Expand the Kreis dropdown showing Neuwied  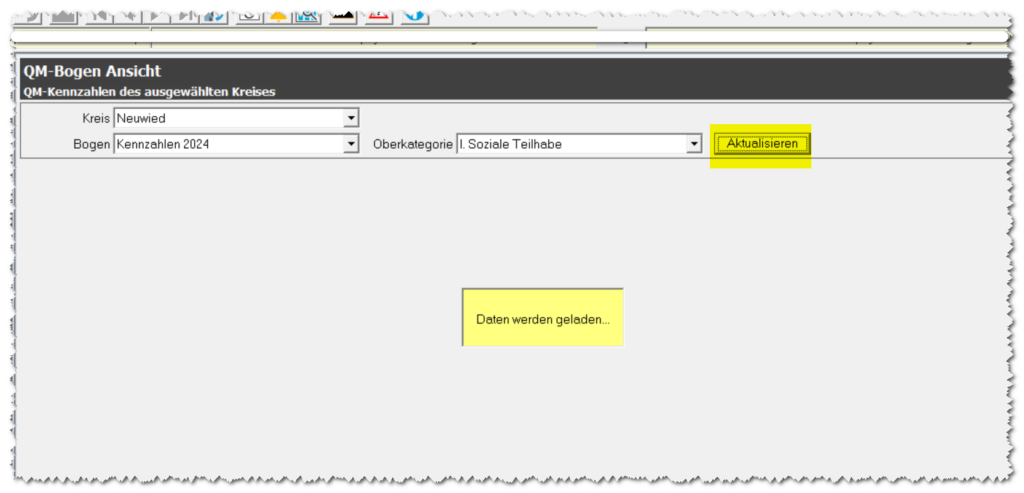[351, 119]
